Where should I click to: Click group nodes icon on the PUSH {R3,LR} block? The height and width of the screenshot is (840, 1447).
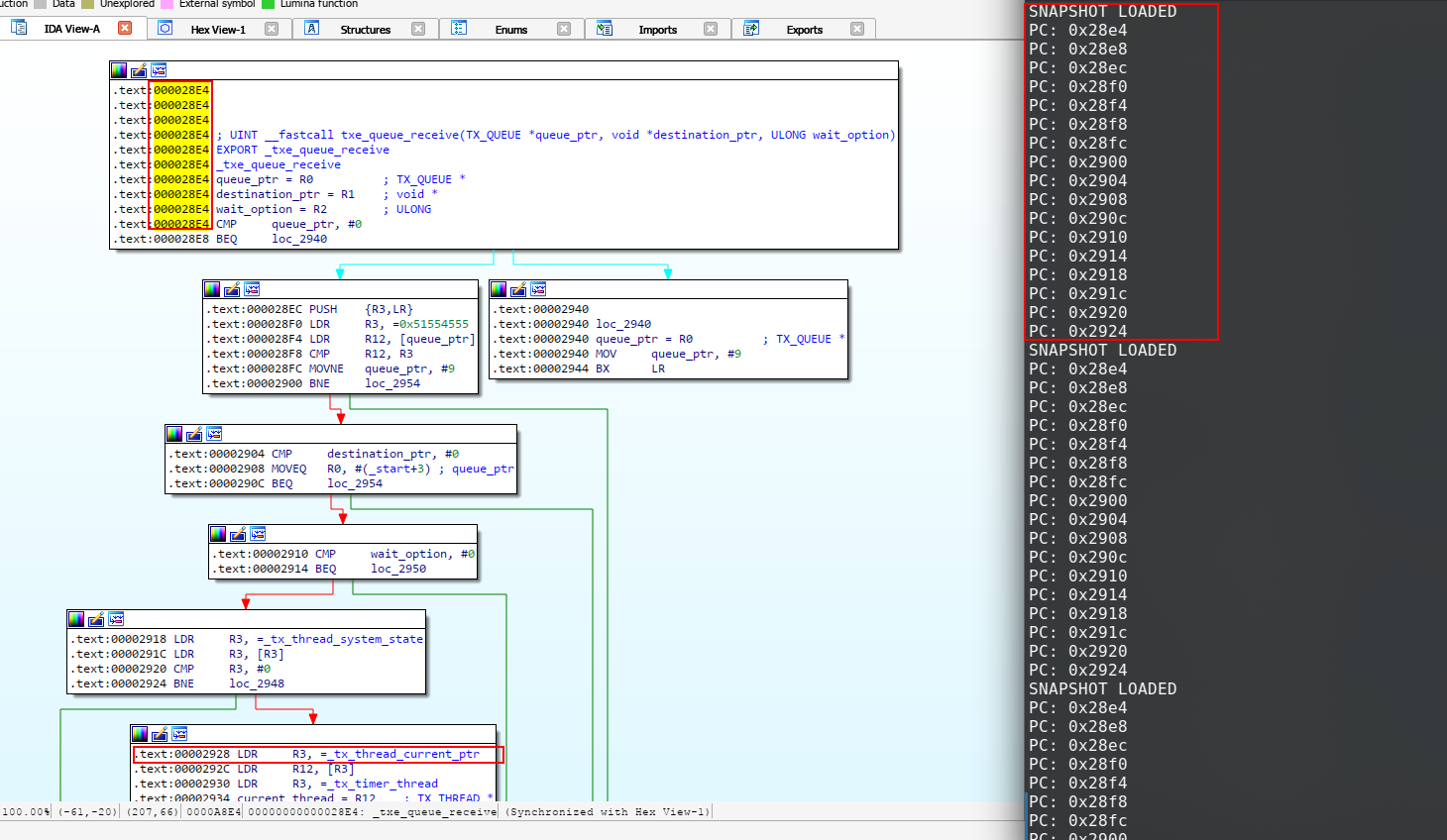coord(252,289)
